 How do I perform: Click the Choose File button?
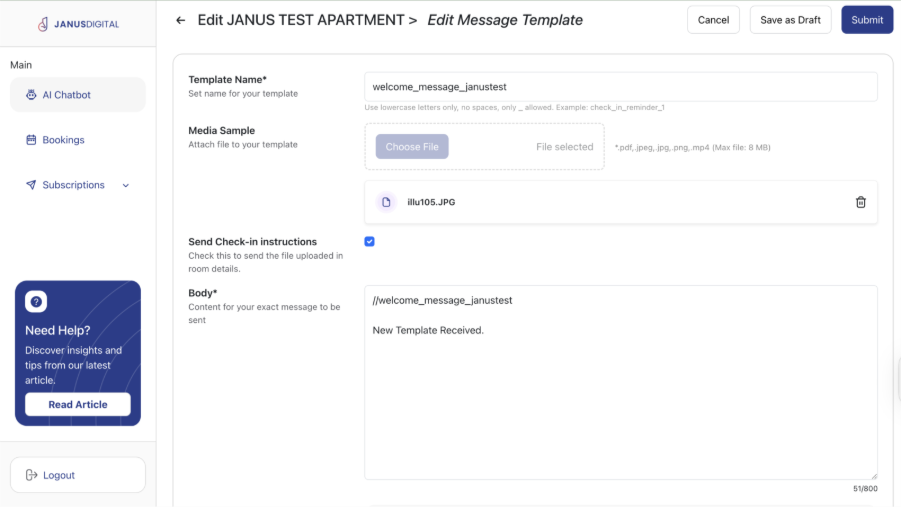click(x=412, y=147)
